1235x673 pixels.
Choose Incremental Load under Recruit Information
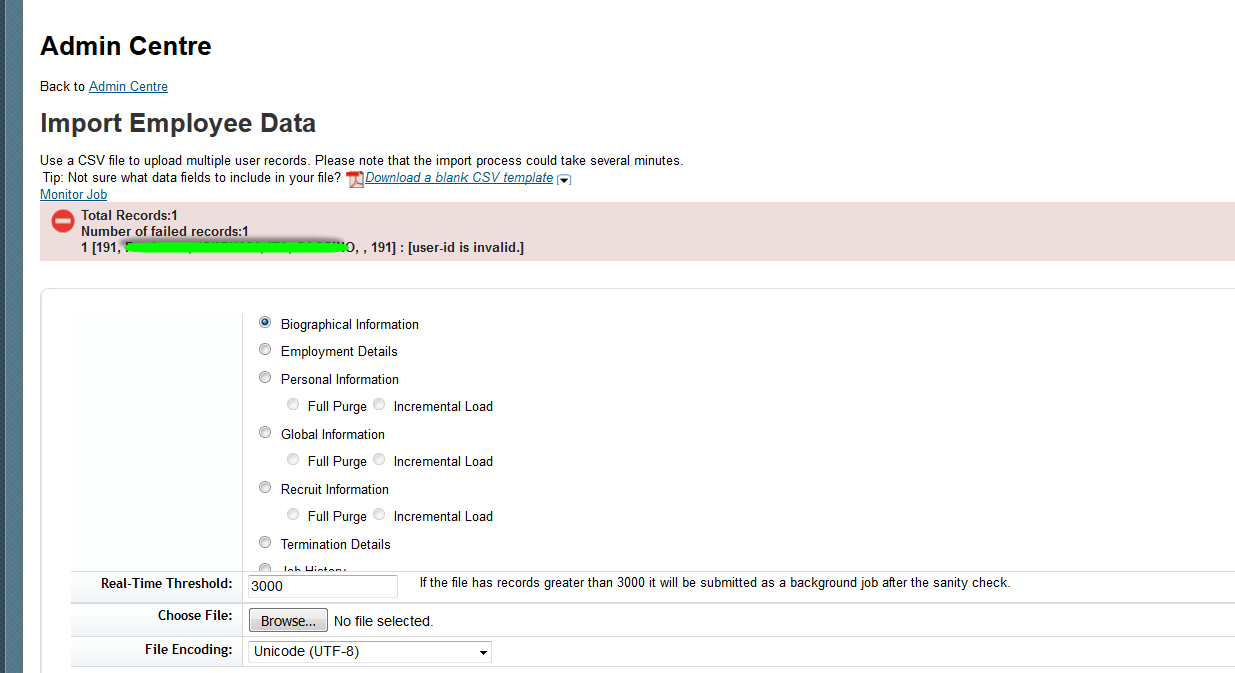point(379,514)
